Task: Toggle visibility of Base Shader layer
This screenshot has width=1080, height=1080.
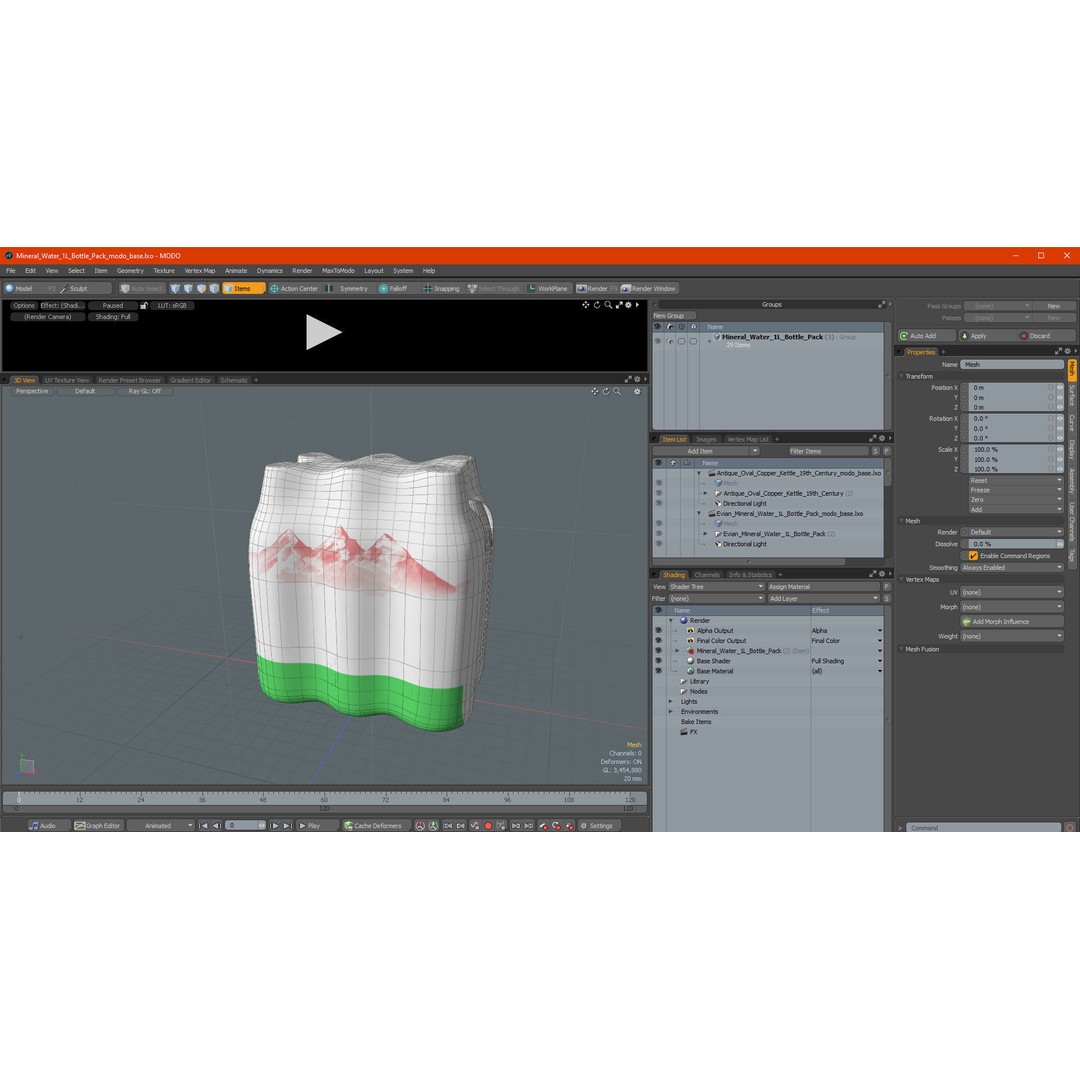Action: pos(658,661)
